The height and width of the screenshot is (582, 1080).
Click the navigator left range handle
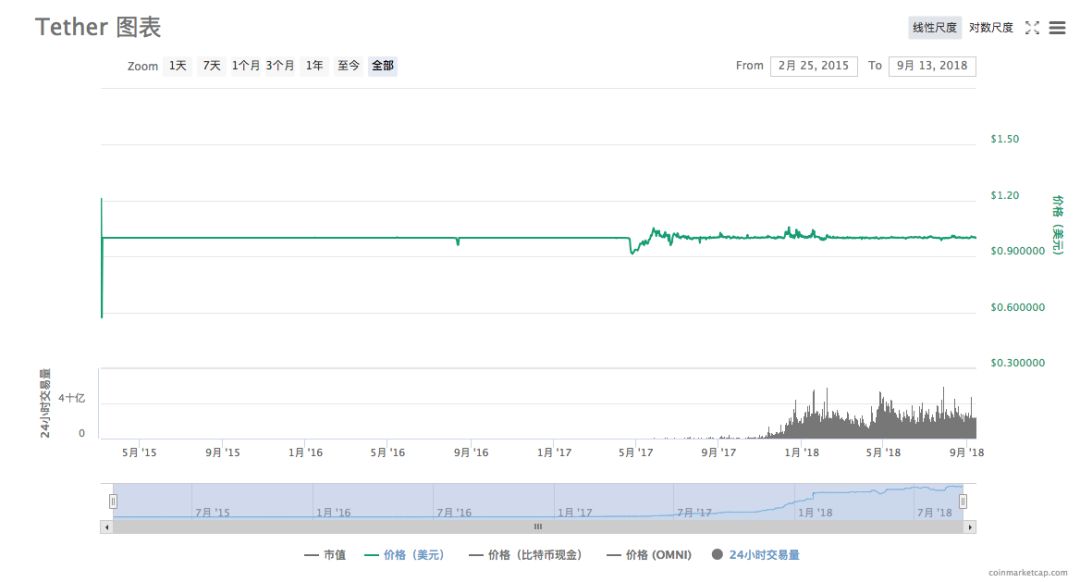pos(113,501)
